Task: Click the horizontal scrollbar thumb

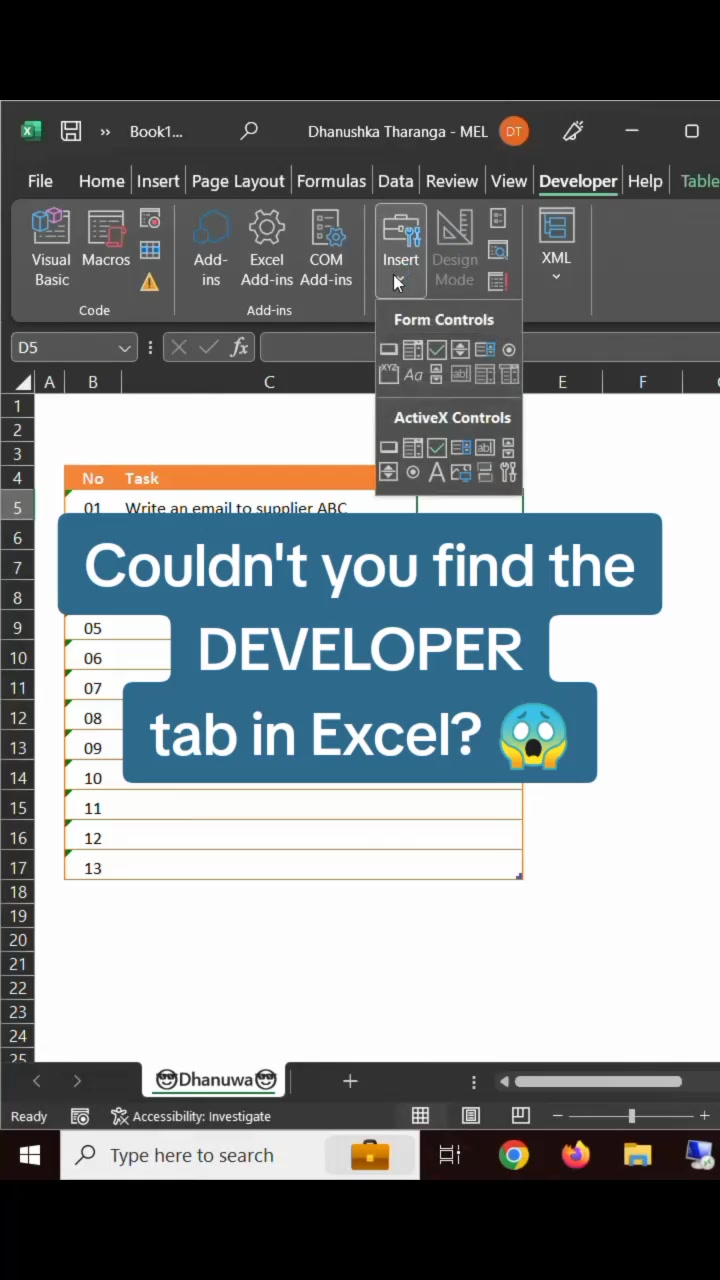Action: pos(598,1081)
